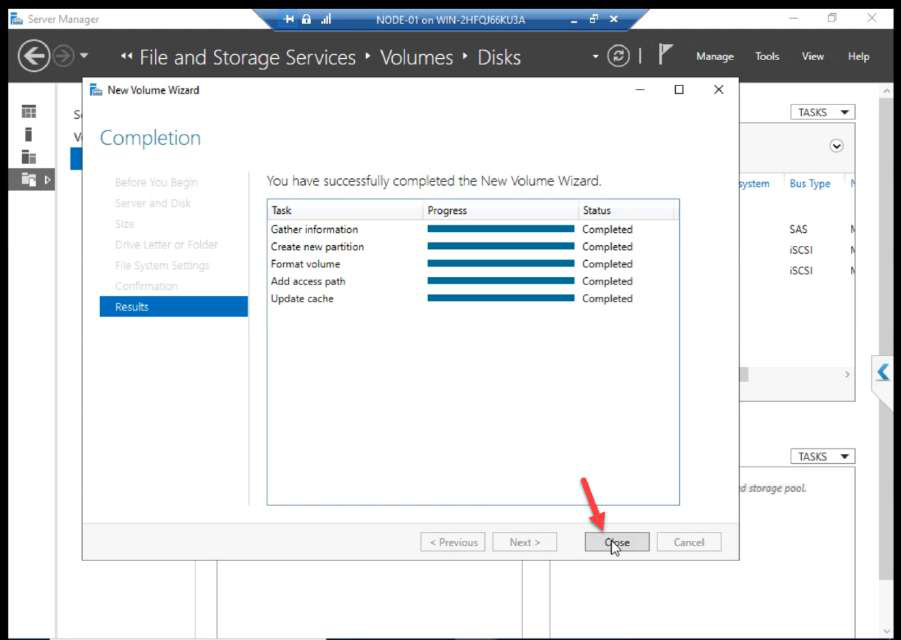The image size is (901, 640).
Task: Expand the breadcrumb address dropdown arrow
Action: tap(595, 56)
